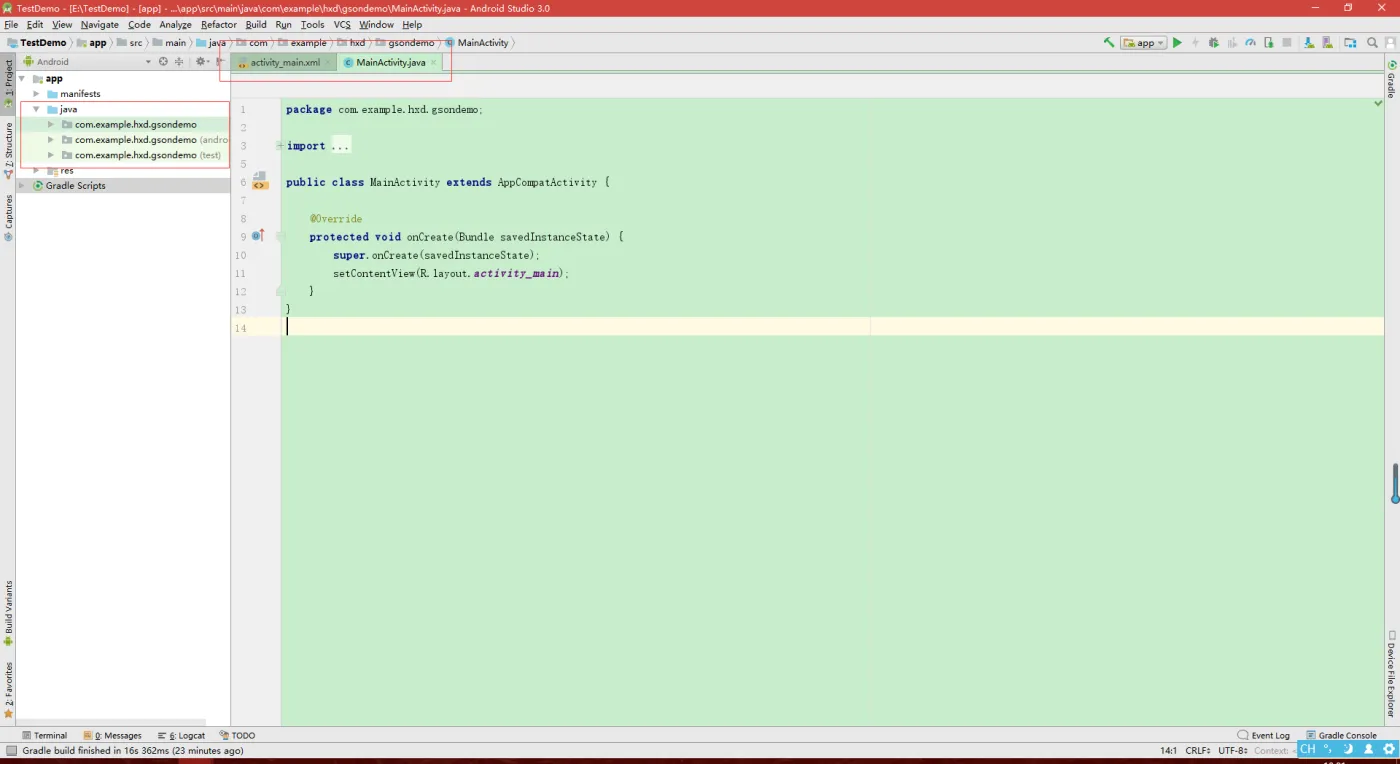Open the Analyze menu
The image size is (1400, 764).
[175, 24]
